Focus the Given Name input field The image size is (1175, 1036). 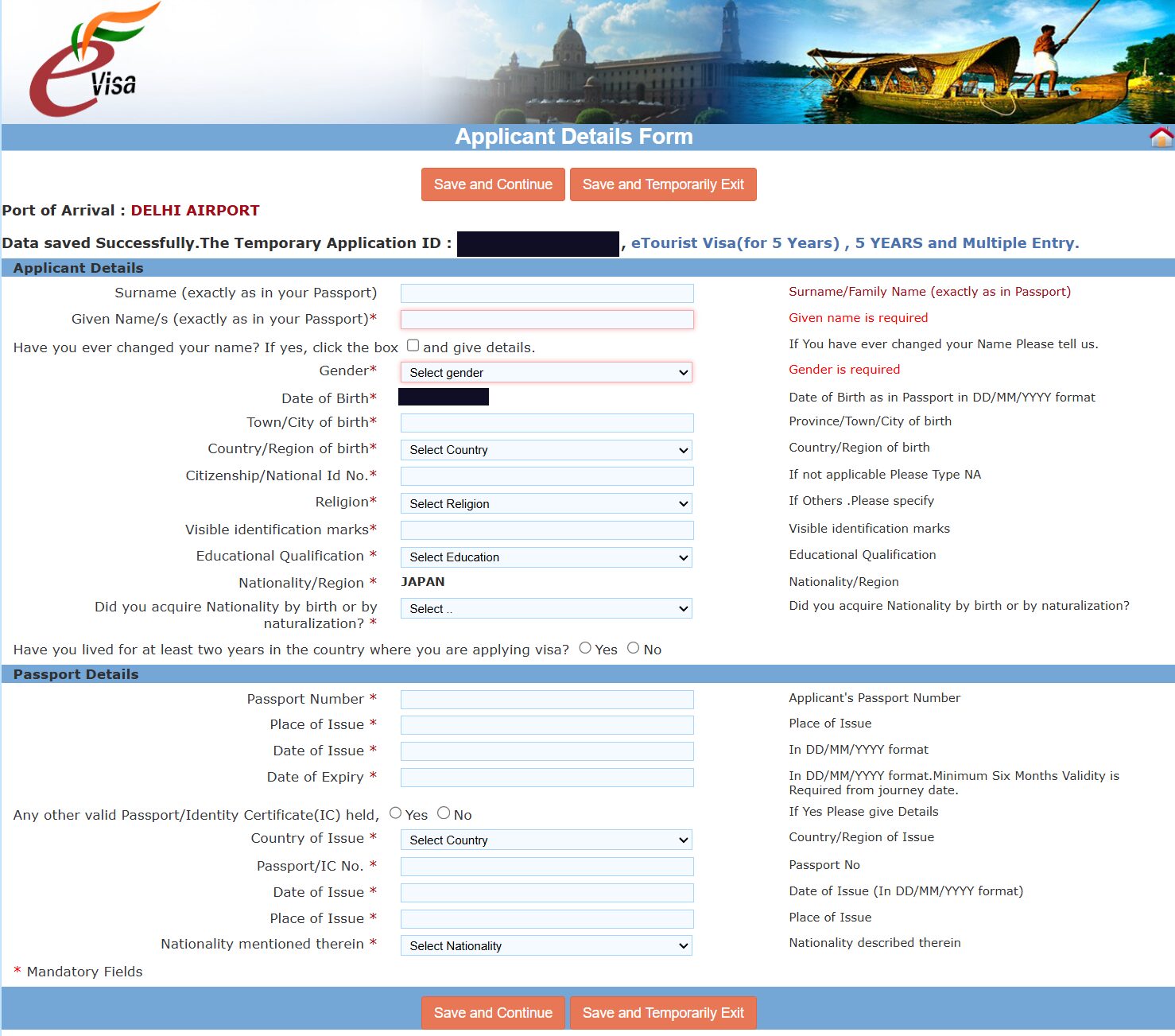(547, 320)
